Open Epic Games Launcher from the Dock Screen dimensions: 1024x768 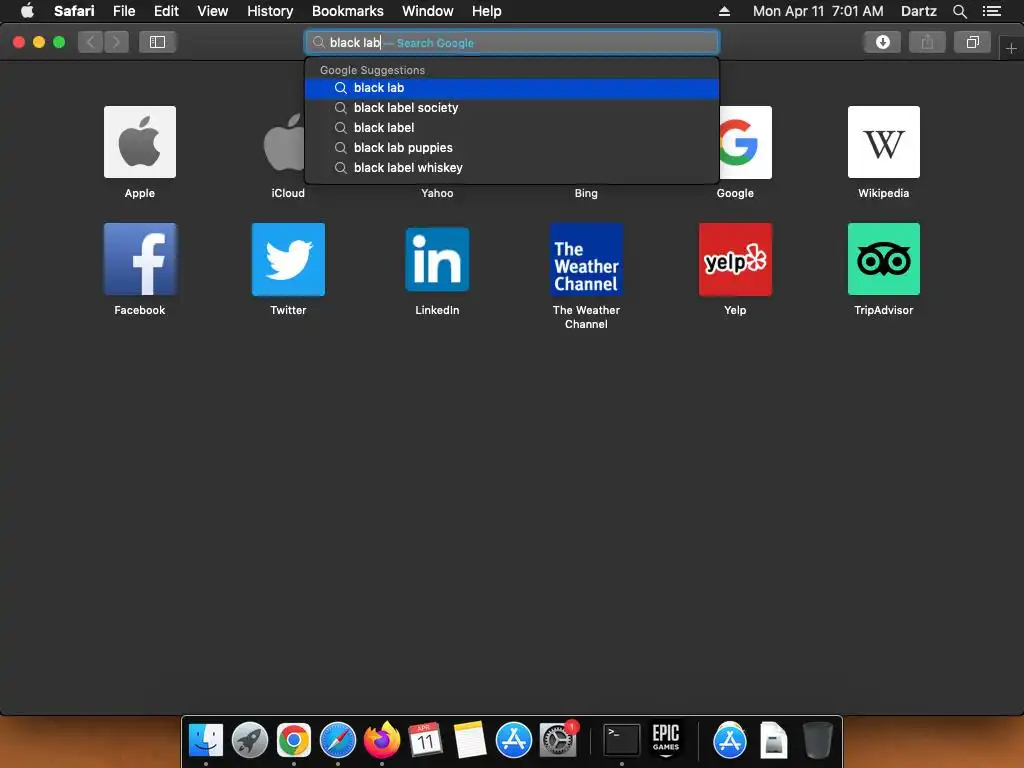[665, 740]
